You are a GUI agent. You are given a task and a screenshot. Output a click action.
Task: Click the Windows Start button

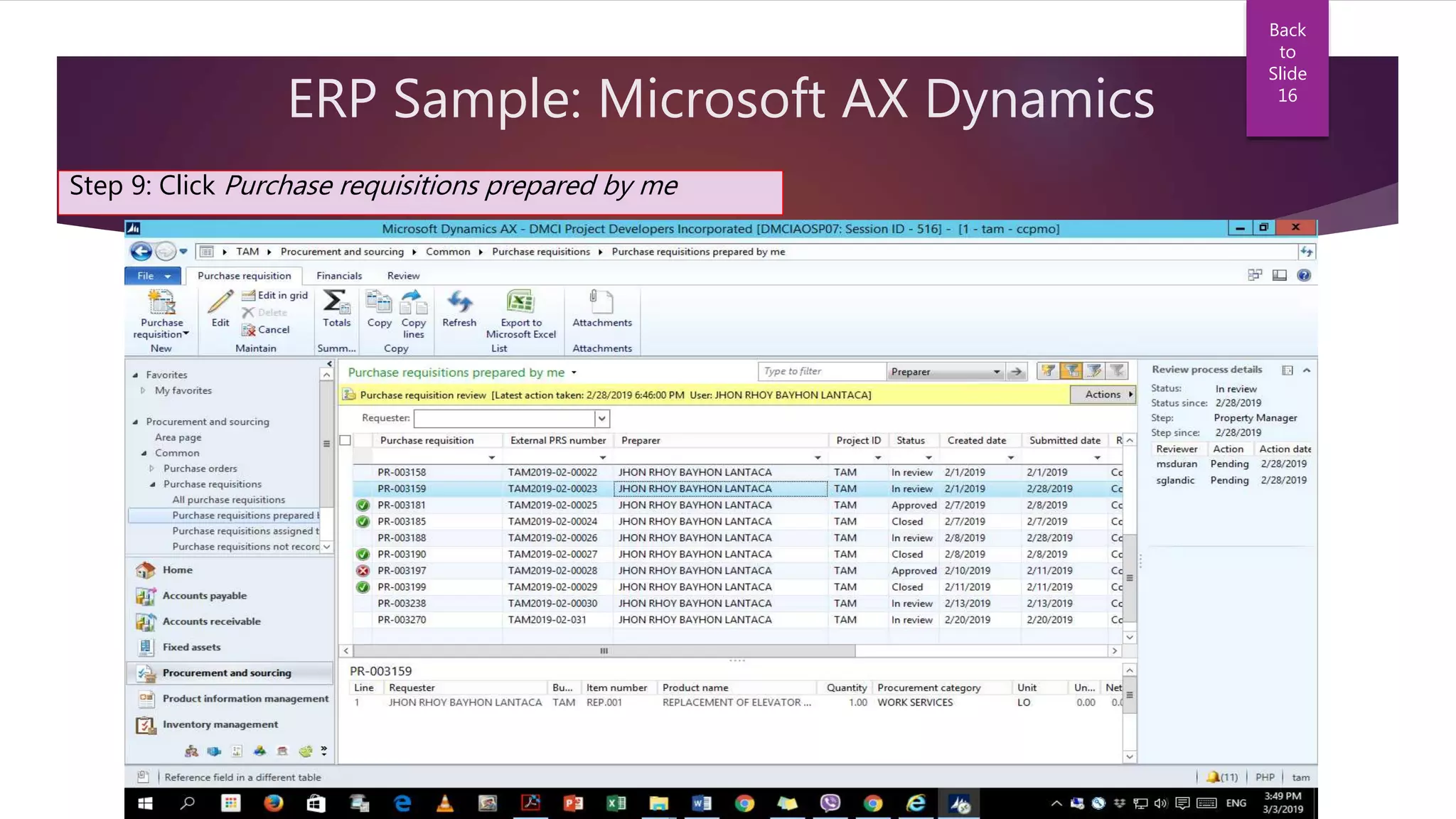pyautogui.click(x=145, y=803)
